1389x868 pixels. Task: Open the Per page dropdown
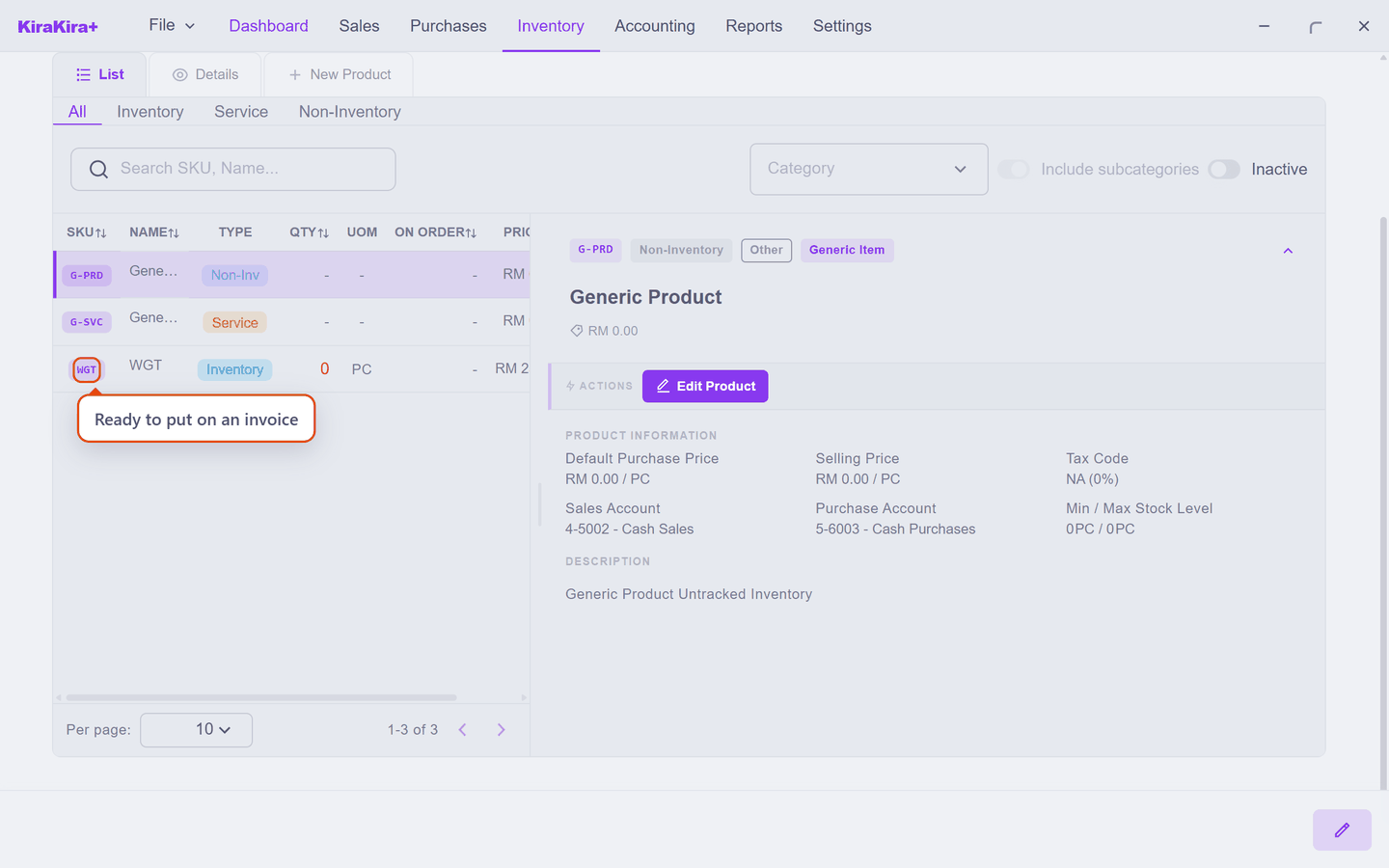pyautogui.click(x=197, y=730)
